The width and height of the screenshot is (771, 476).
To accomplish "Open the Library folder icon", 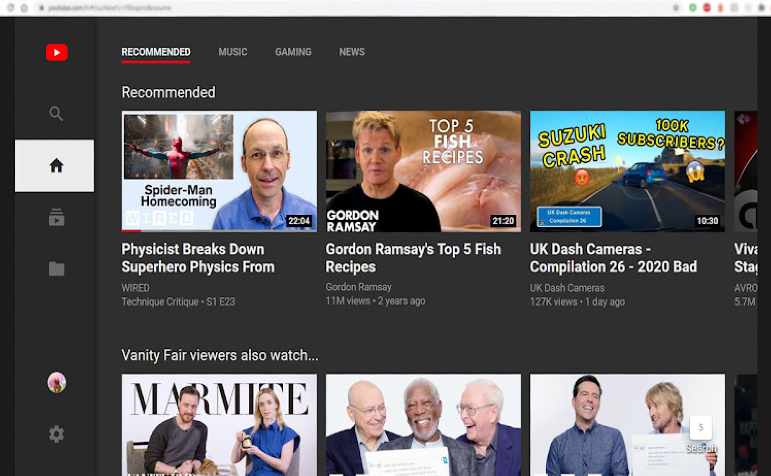I will point(56,269).
